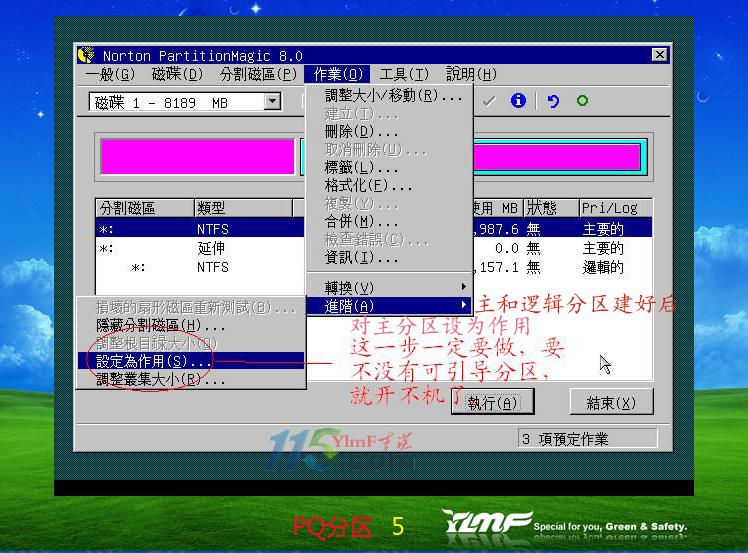The width and height of the screenshot is (748, 553).
Task: Click the blue undo arrow icon
Action: (x=552, y=101)
